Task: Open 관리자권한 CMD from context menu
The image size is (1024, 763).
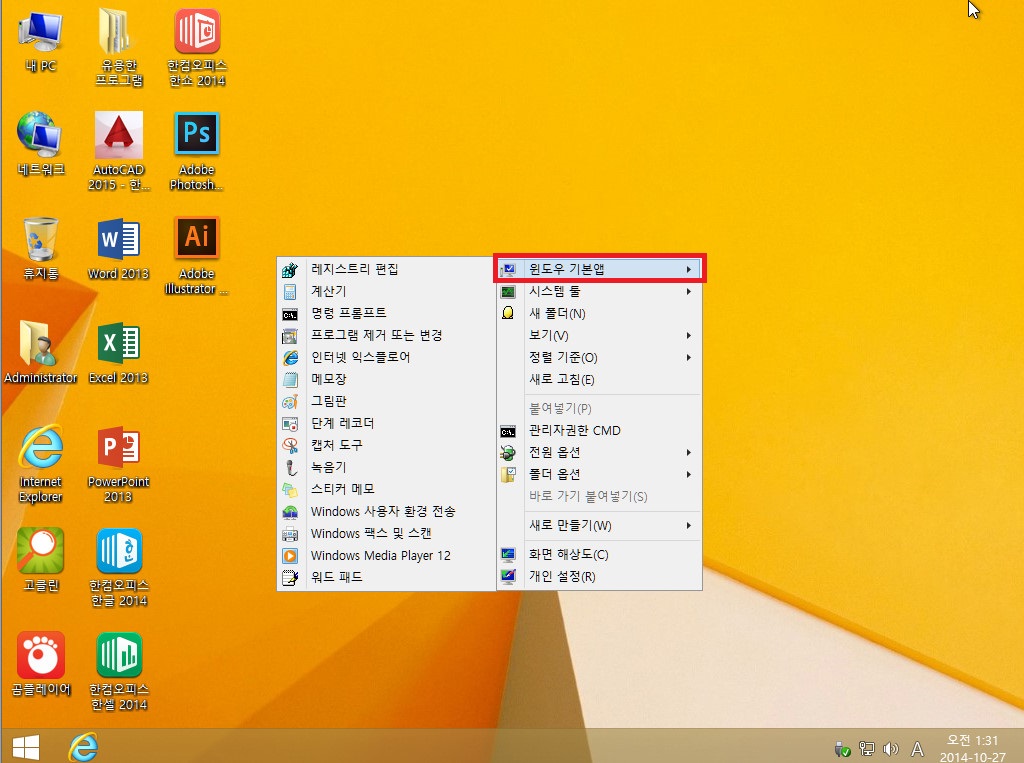Action: click(600, 430)
